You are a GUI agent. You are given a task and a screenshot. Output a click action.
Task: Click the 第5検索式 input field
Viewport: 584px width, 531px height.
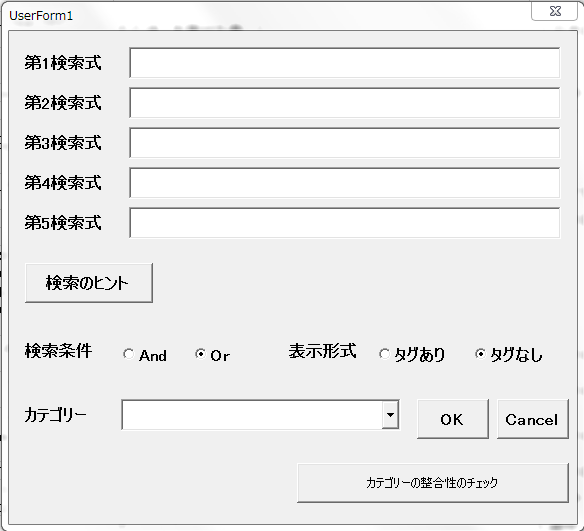tap(345, 223)
